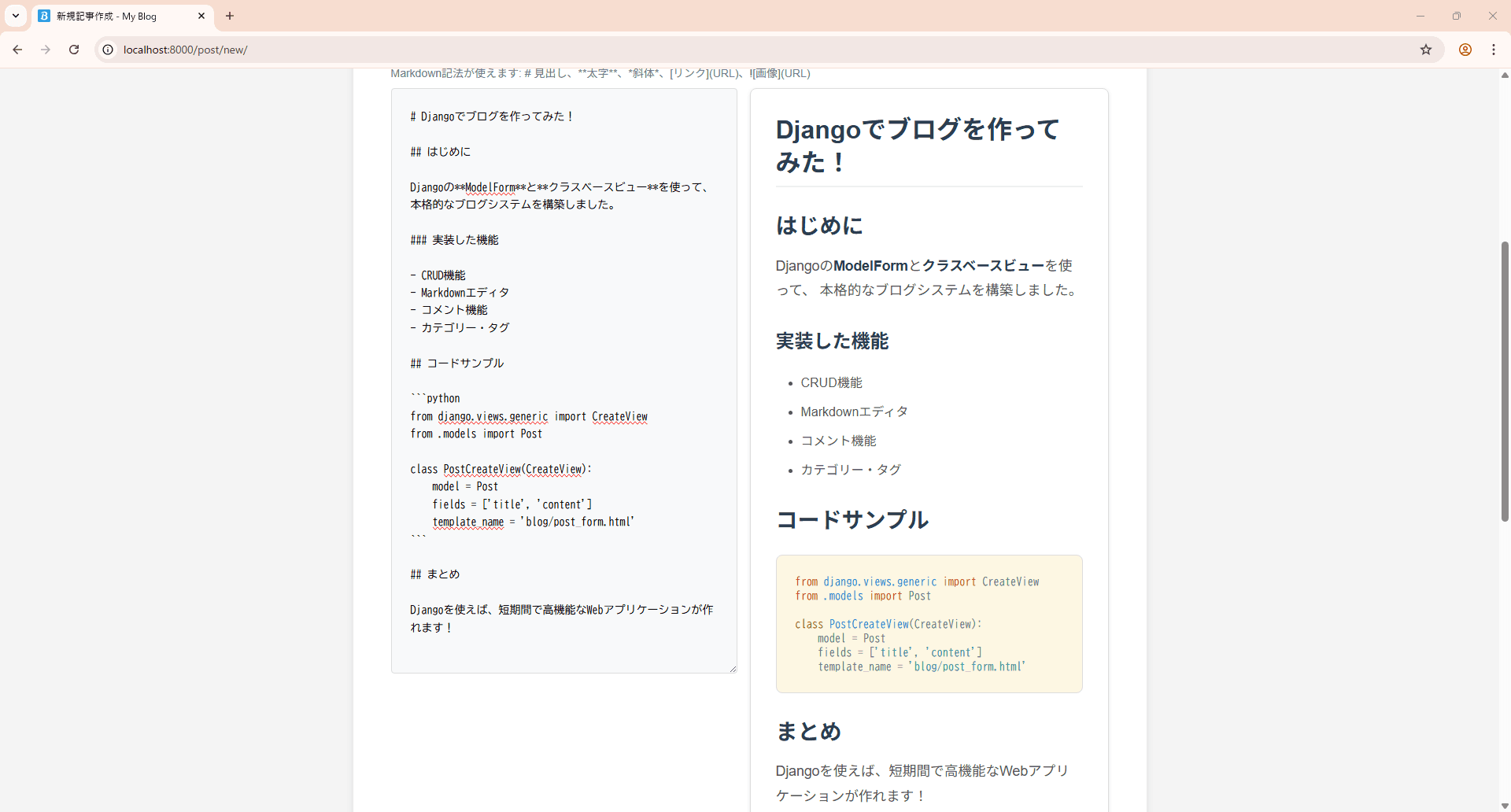Click the preview code block
The image size is (1511, 812).
pyautogui.click(x=929, y=624)
